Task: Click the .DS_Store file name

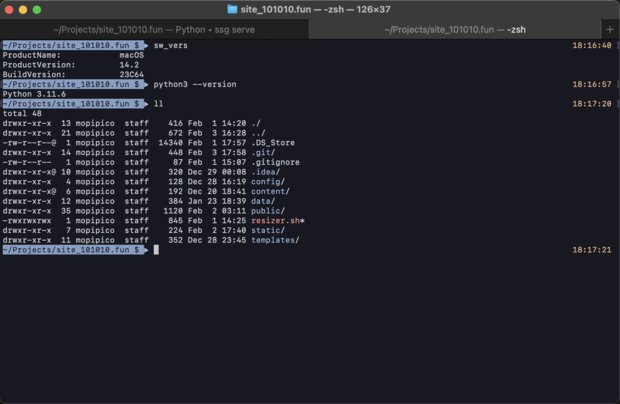Action: click(x=273, y=143)
